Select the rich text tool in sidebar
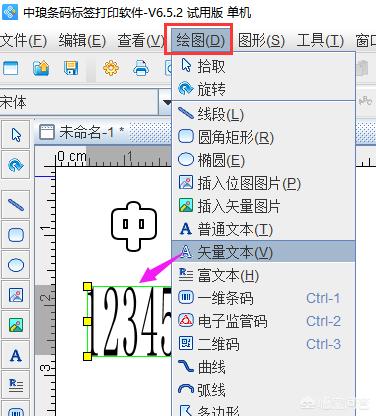The height and width of the screenshot is (416, 376). pos(16,385)
